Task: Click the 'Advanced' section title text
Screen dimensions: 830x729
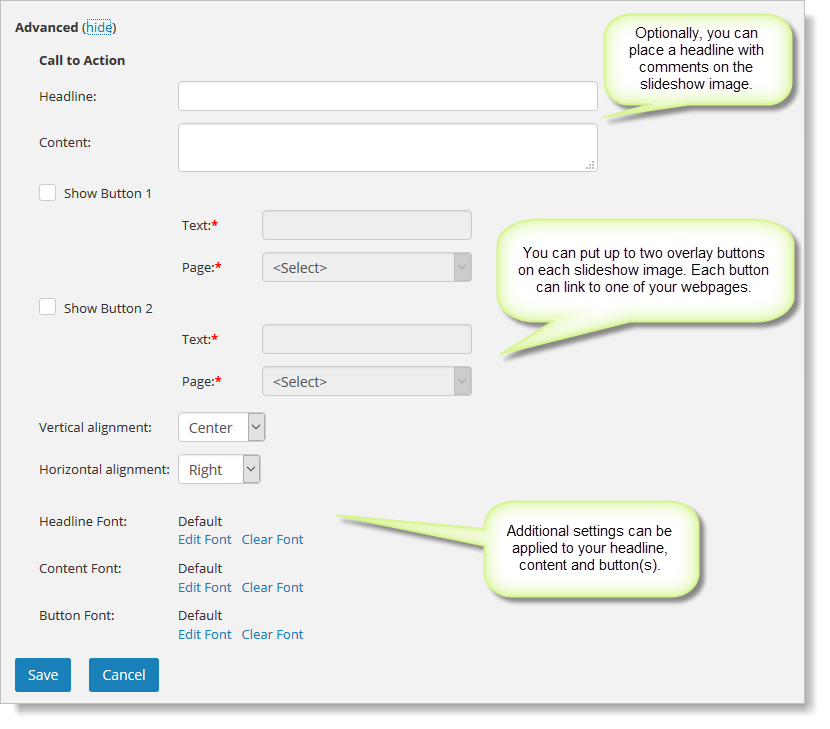Action: [x=47, y=28]
